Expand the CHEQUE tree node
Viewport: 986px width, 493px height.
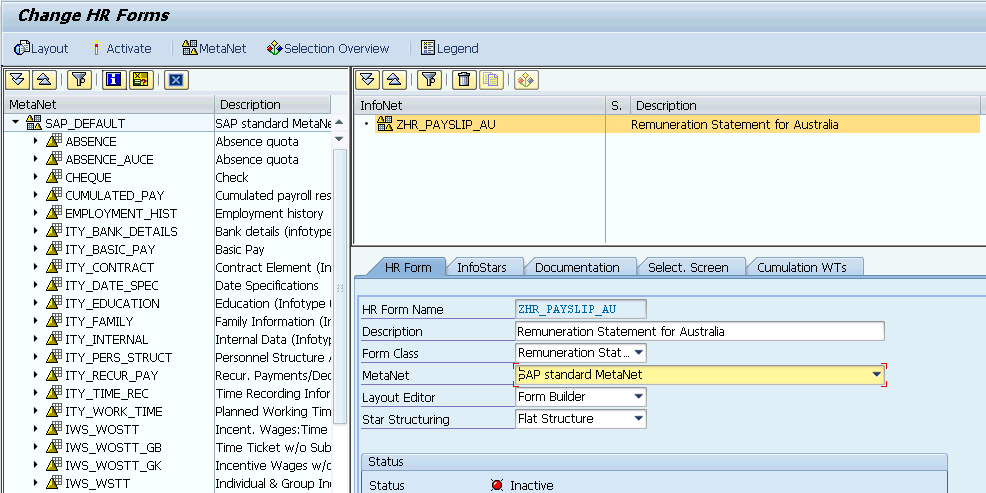tap(35, 177)
